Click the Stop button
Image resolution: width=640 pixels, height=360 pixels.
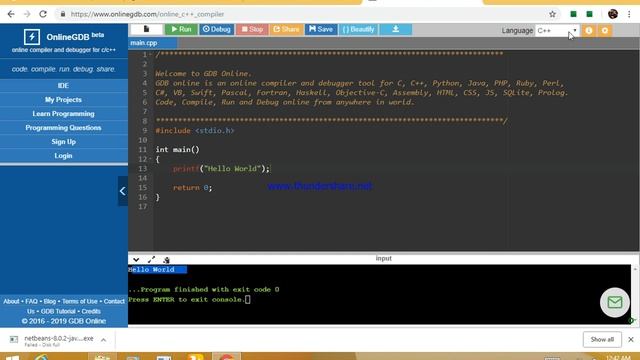(x=252, y=29)
